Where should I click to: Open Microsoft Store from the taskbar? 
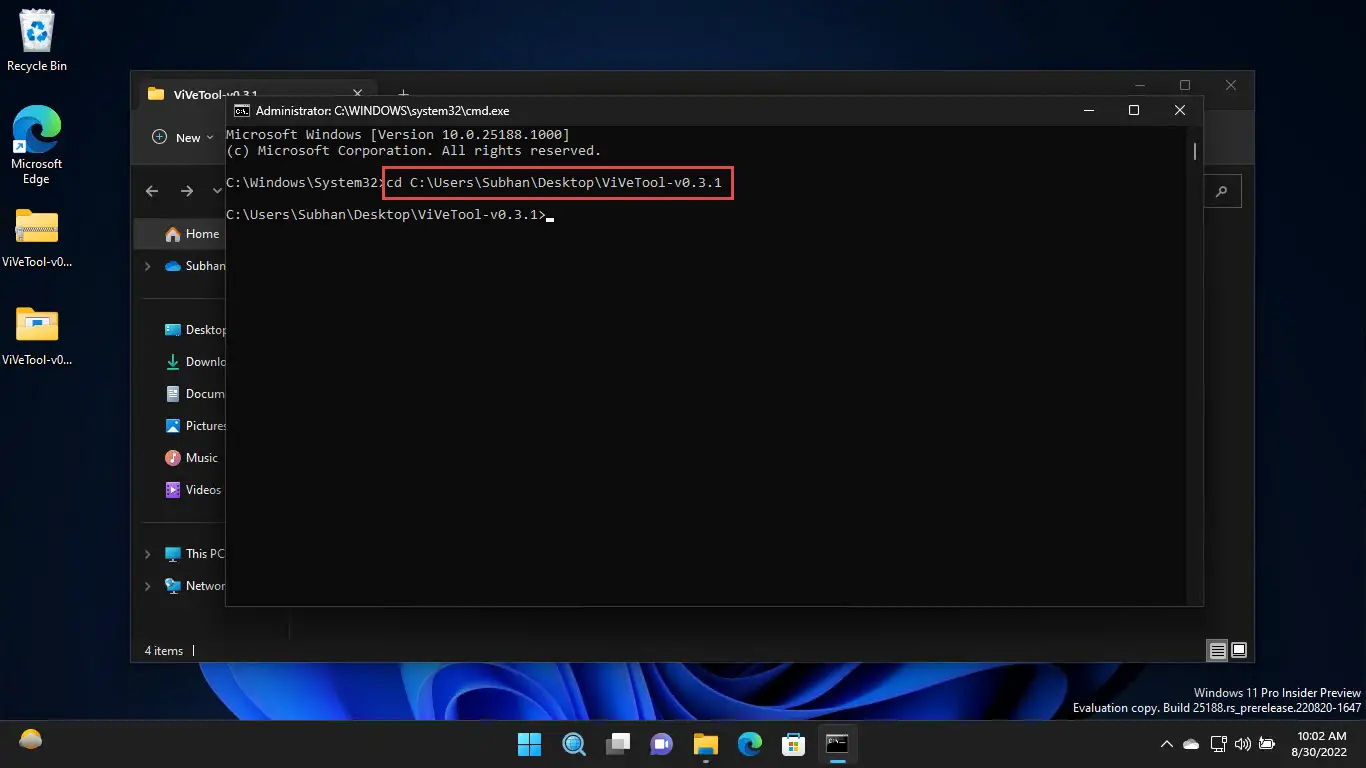(794, 744)
